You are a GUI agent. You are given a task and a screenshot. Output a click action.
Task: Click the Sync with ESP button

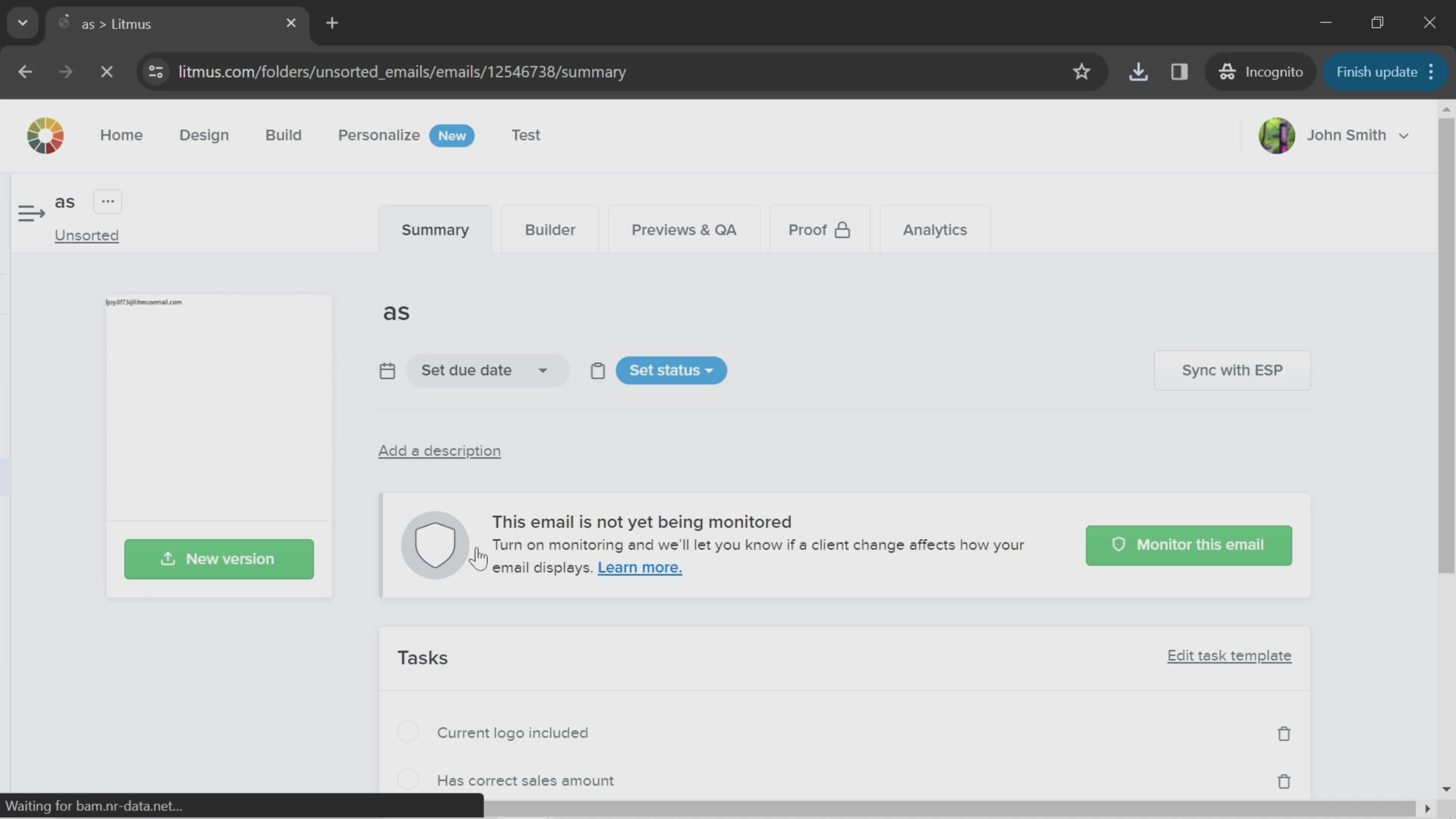1232,370
